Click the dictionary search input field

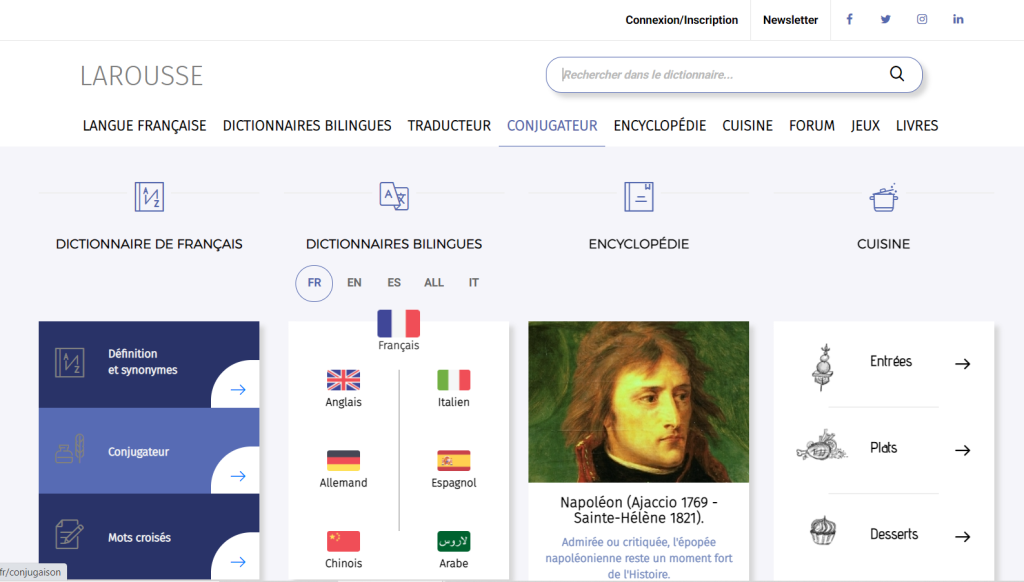pyautogui.click(x=720, y=75)
